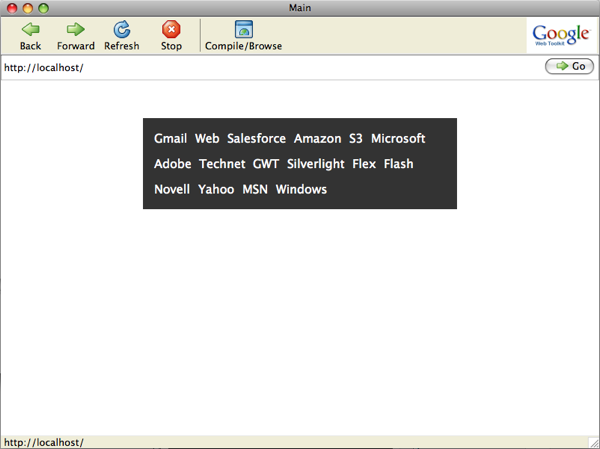Click the Flex tag
The image size is (600, 449).
click(x=364, y=164)
